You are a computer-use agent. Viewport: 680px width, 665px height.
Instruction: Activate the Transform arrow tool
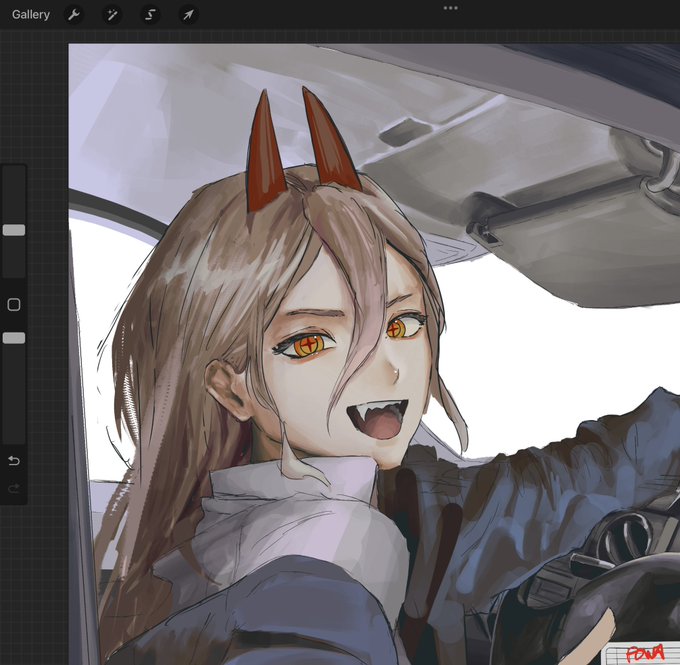tap(188, 15)
